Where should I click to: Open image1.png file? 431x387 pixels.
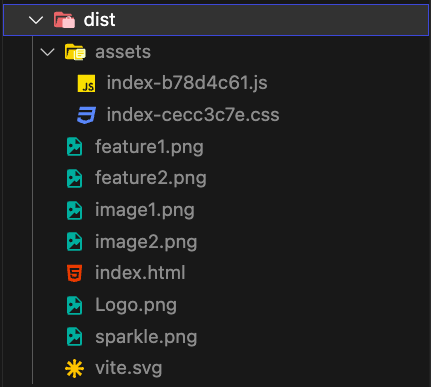click(x=145, y=210)
